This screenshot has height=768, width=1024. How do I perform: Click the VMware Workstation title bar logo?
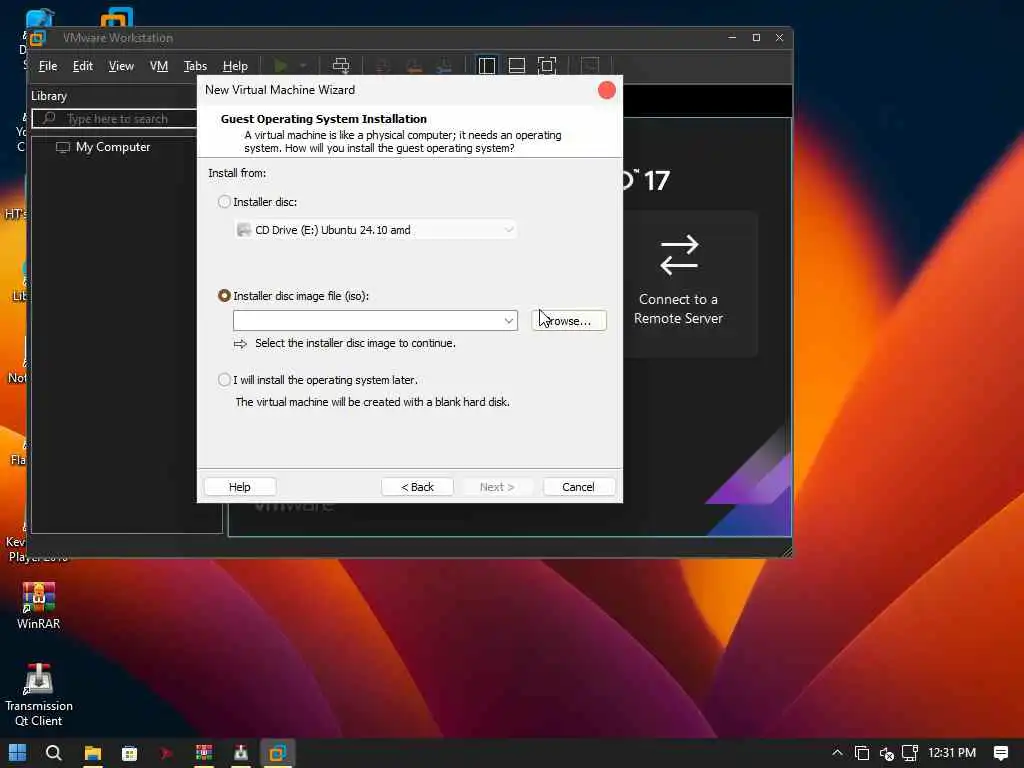point(38,38)
